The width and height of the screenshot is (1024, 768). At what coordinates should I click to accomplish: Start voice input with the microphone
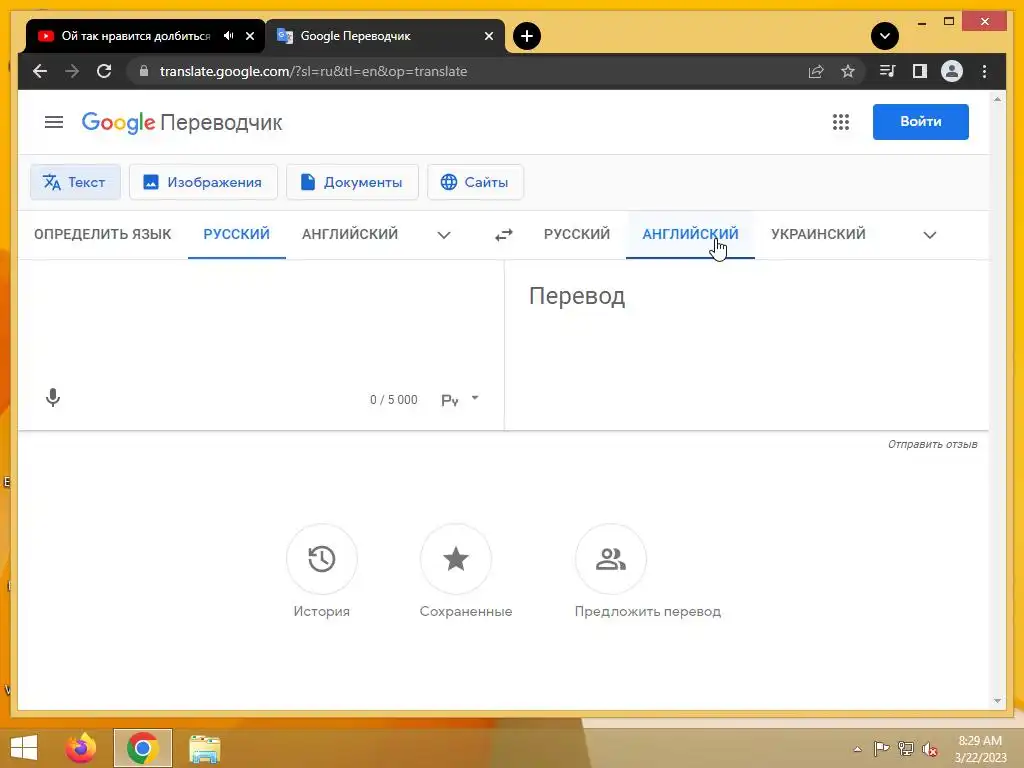point(53,398)
